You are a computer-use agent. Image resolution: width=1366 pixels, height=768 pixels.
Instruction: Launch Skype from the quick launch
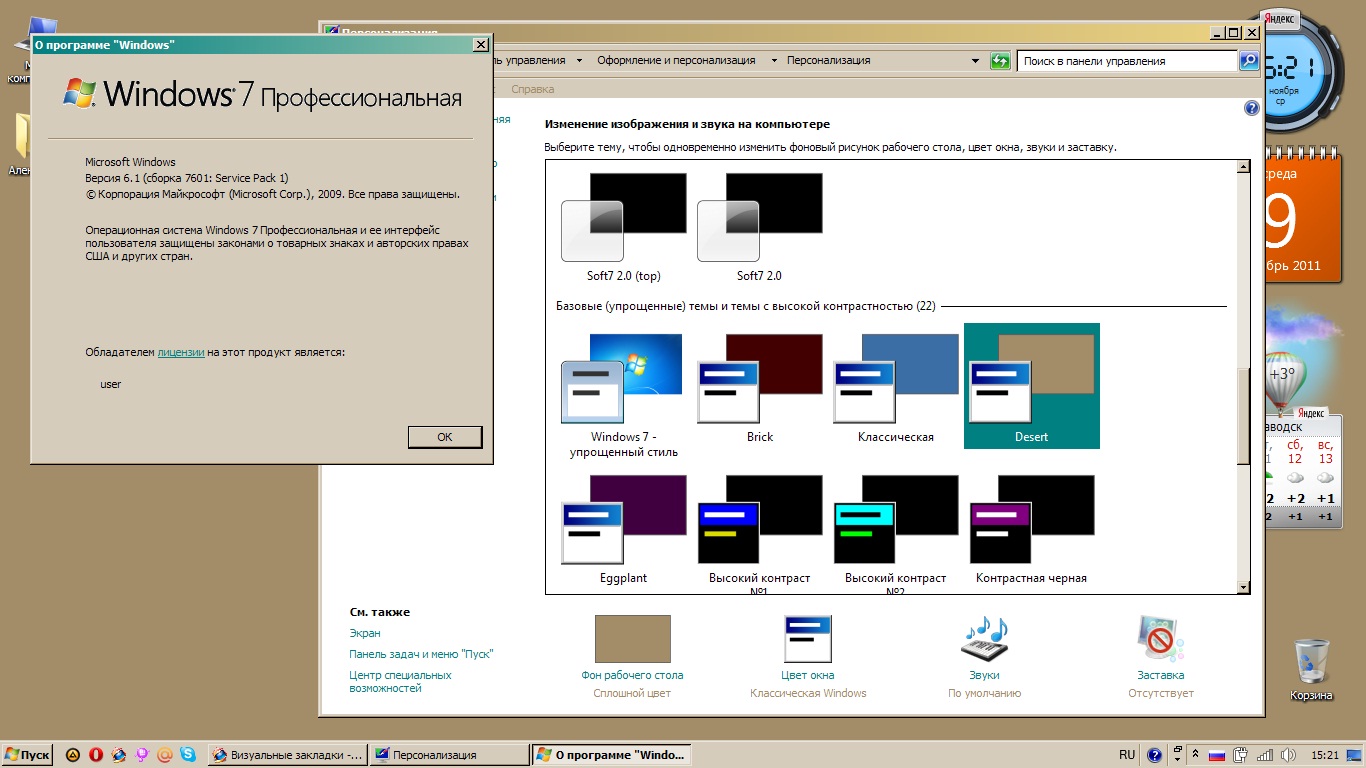(x=188, y=755)
